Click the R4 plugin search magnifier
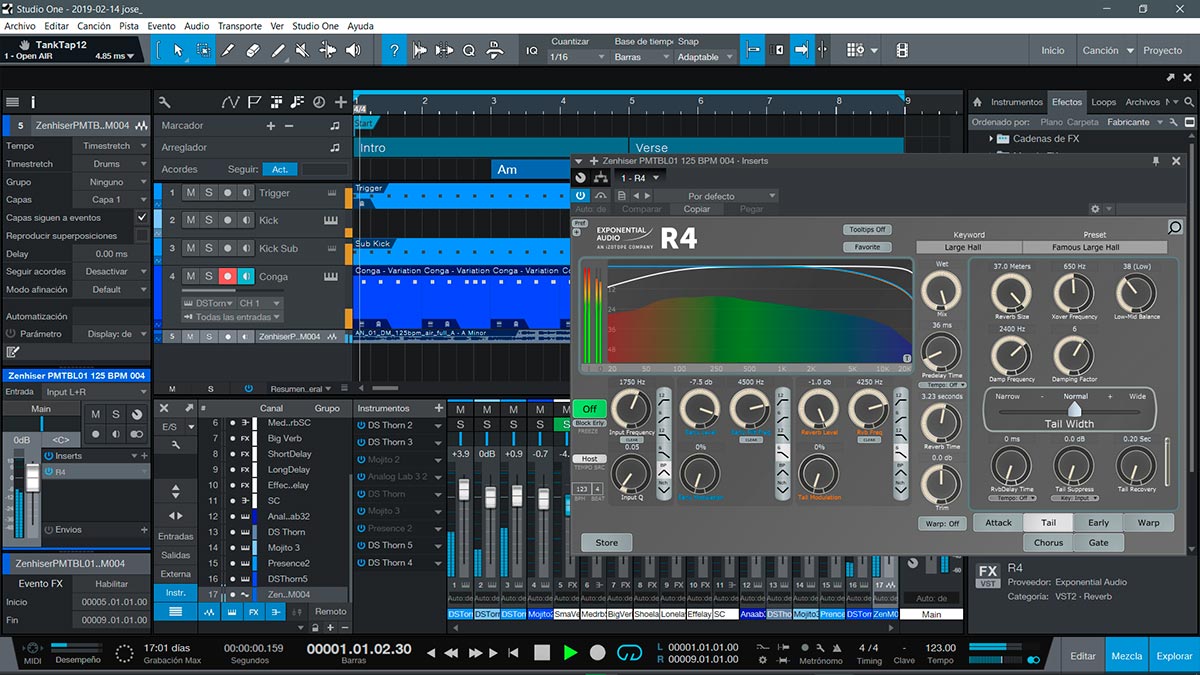The image size is (1200, 675). click(x=1175, y=228)
